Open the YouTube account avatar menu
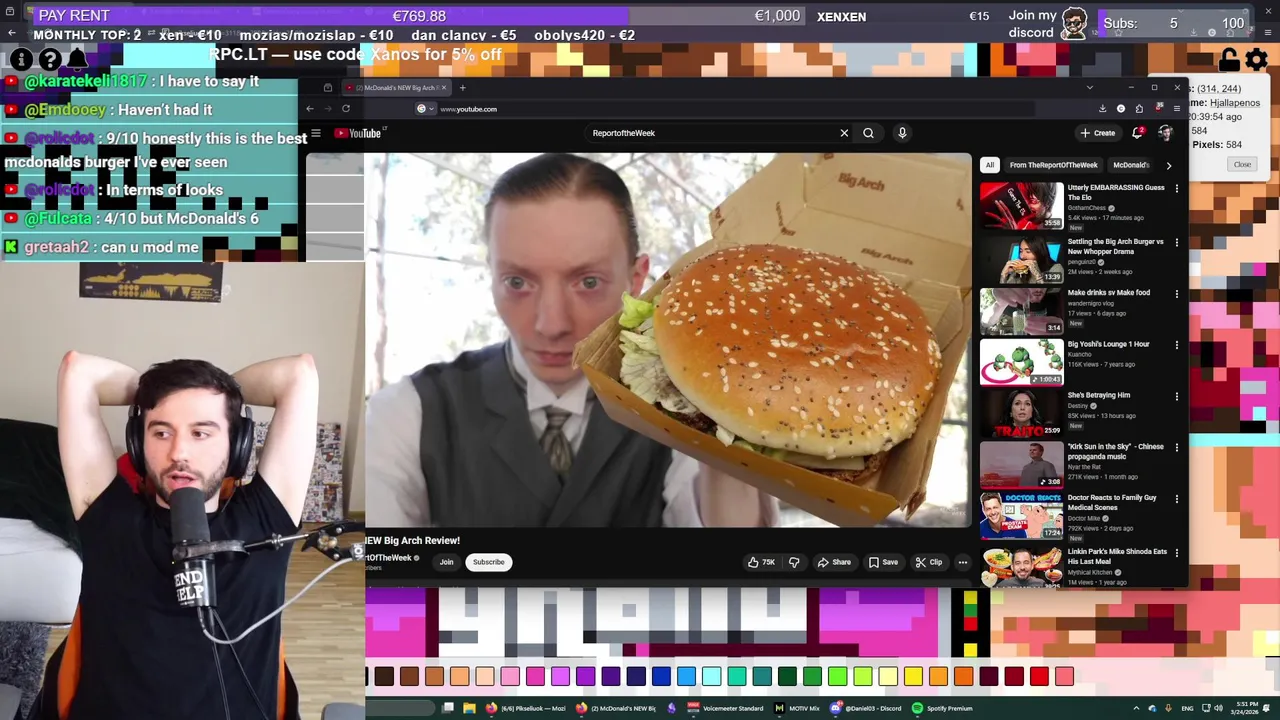 tap(1165, 133)
